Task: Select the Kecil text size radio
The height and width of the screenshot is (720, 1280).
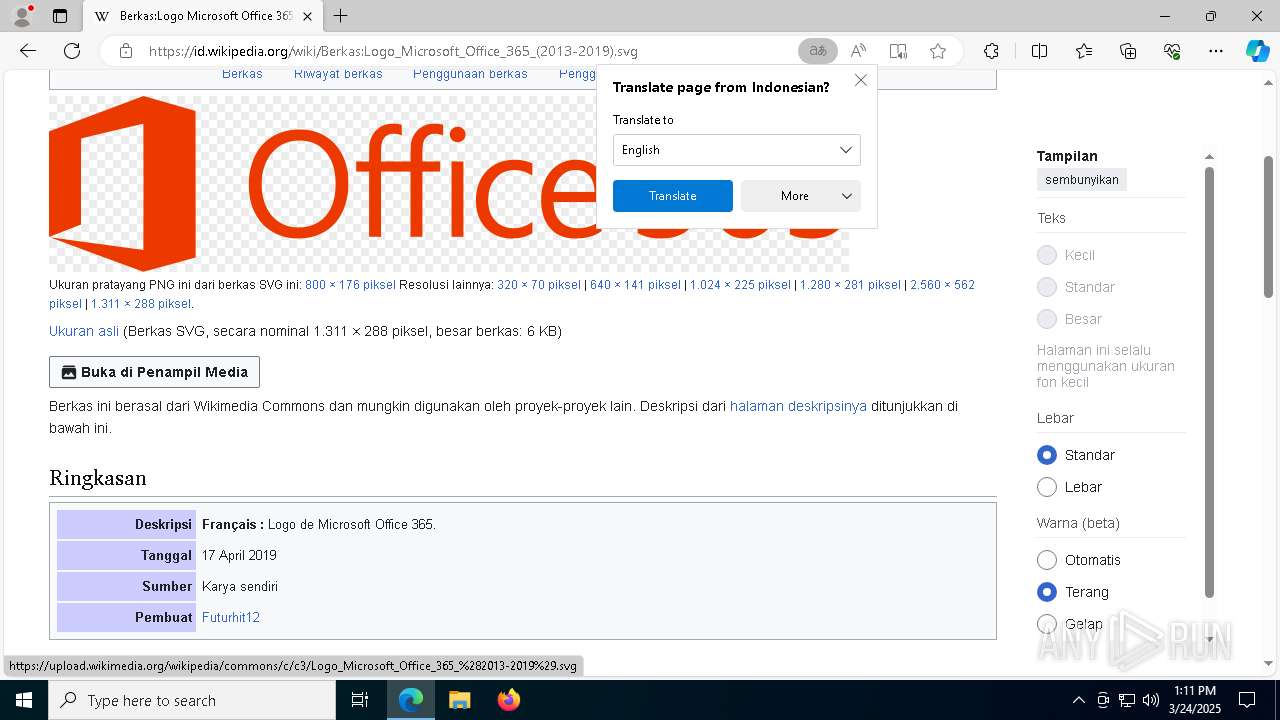Action: coord(1047,255)
